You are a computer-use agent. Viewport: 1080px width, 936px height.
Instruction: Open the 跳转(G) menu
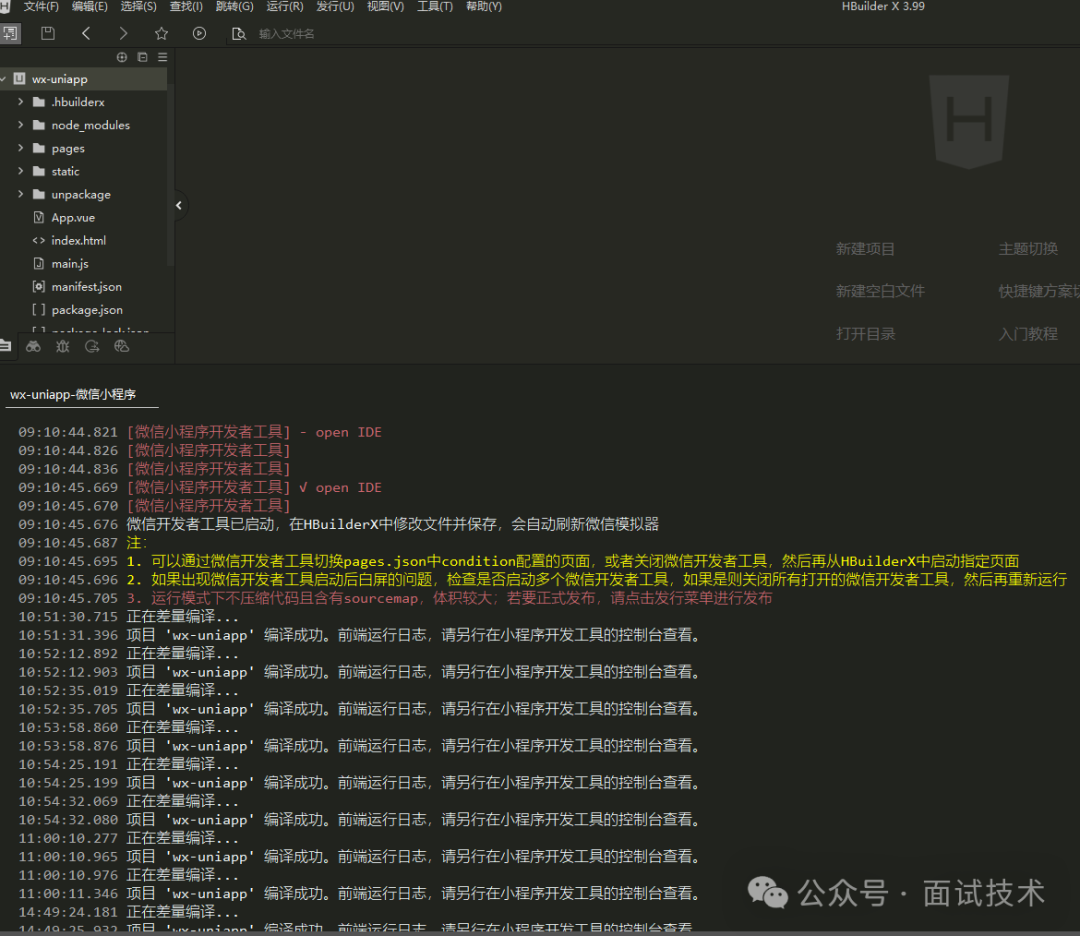point(234,6)
